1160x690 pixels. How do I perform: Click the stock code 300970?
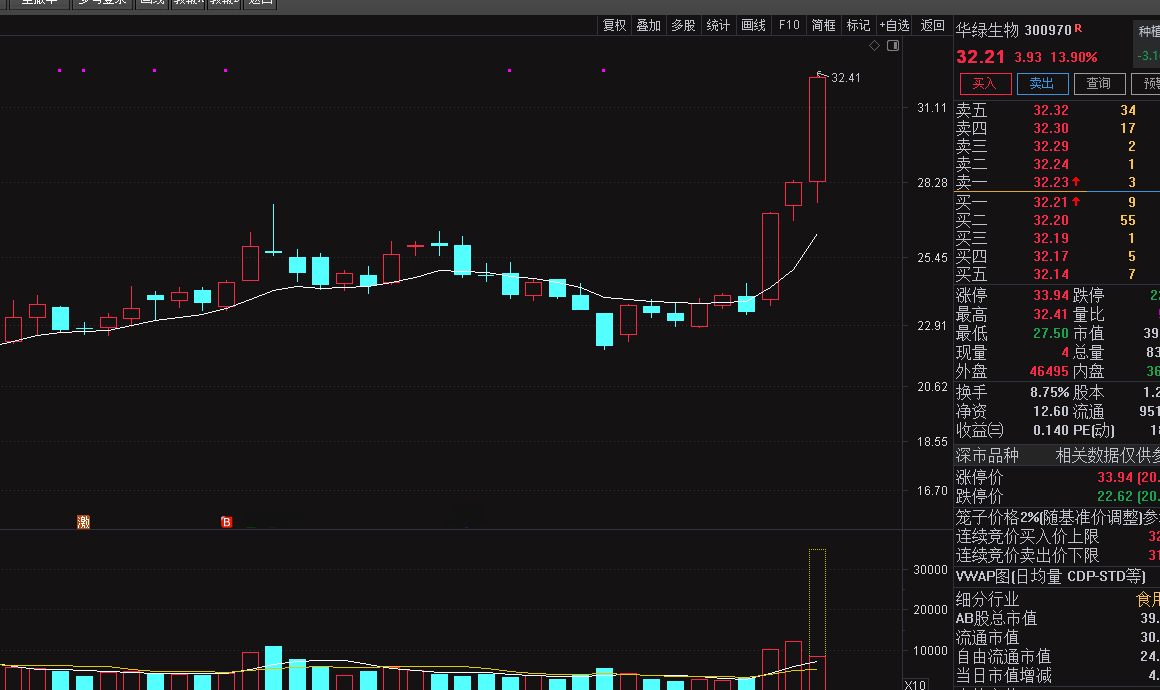[1048, 30]
